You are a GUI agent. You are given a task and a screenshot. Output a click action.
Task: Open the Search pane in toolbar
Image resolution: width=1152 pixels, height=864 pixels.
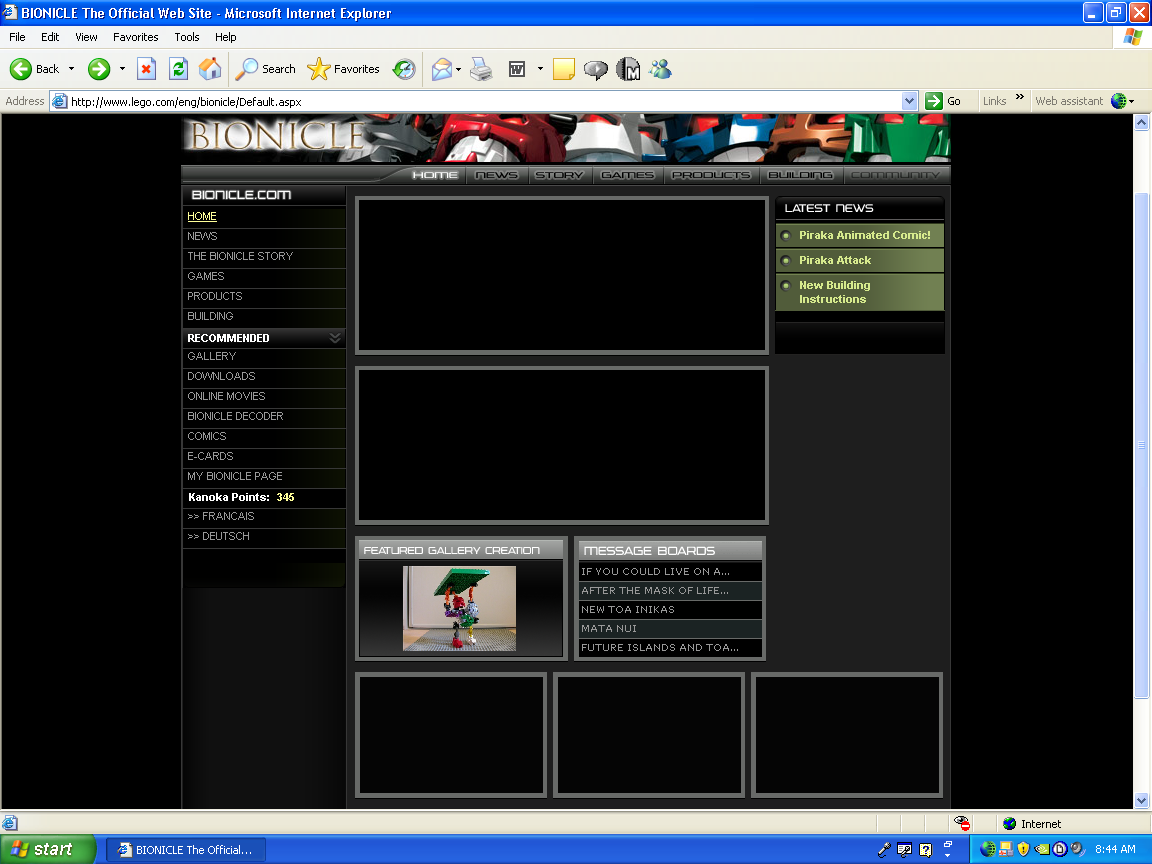tap(265, 69)
